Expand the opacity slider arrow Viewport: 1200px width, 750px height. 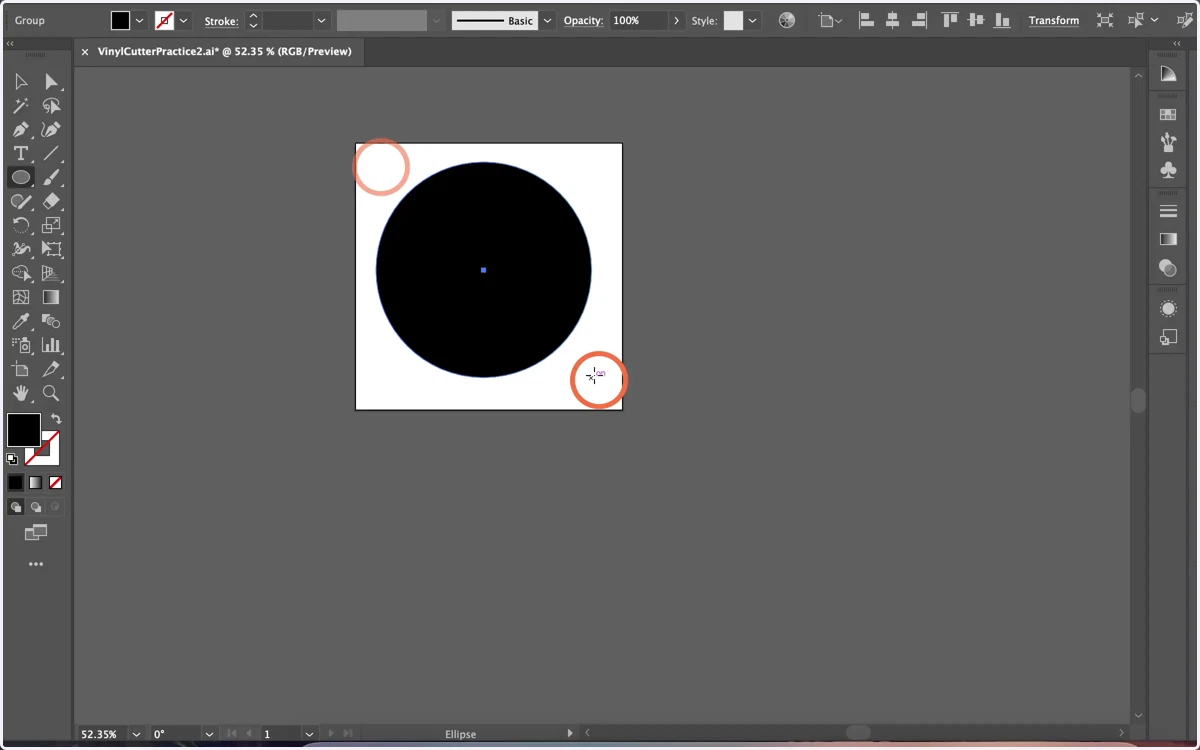tap(677, 20)
